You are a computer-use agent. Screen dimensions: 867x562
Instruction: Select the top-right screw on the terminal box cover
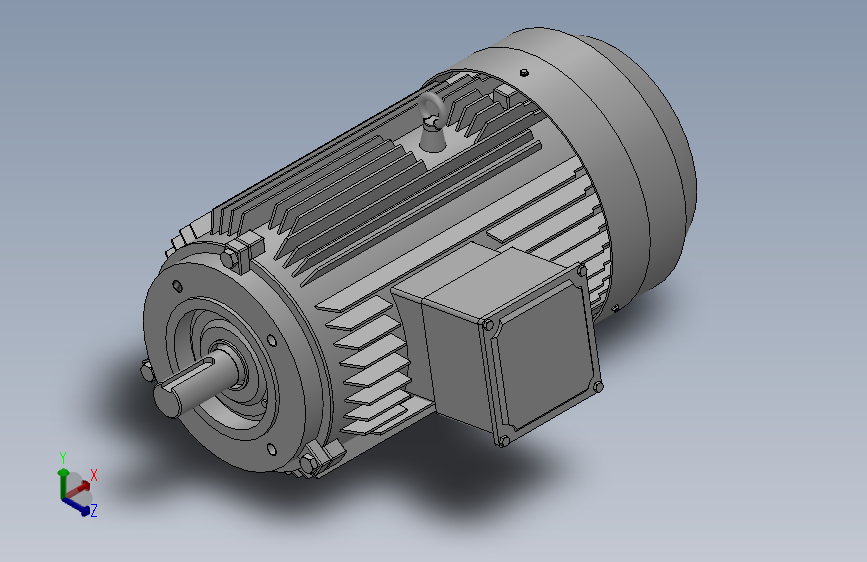point(582,271)
